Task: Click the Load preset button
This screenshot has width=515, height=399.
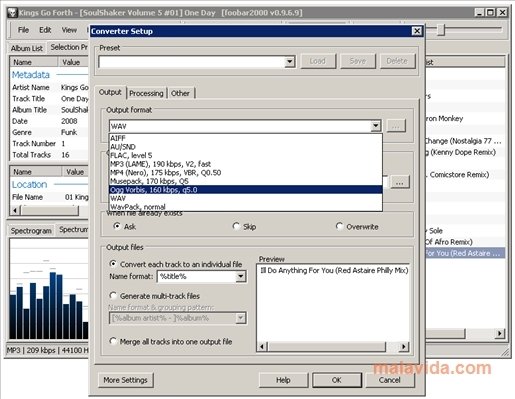Action: coord(318,61)
